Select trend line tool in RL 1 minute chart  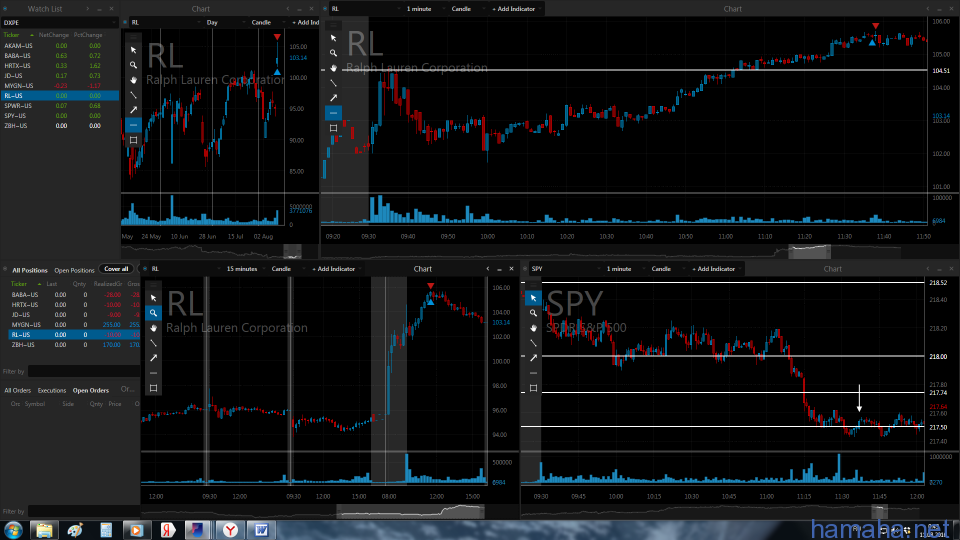[x=334, y=83]
